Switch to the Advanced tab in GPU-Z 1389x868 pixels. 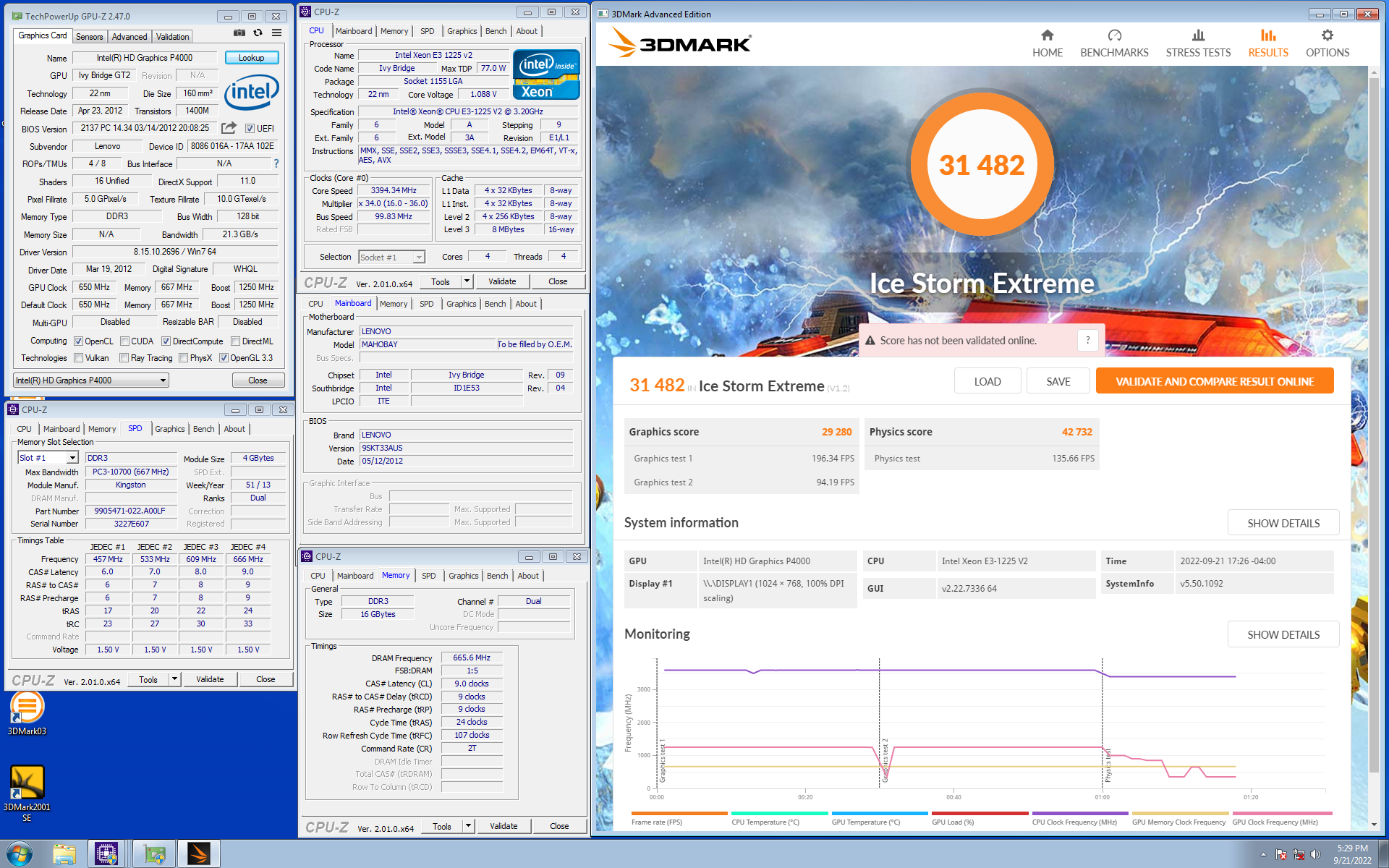click(129, 37)
